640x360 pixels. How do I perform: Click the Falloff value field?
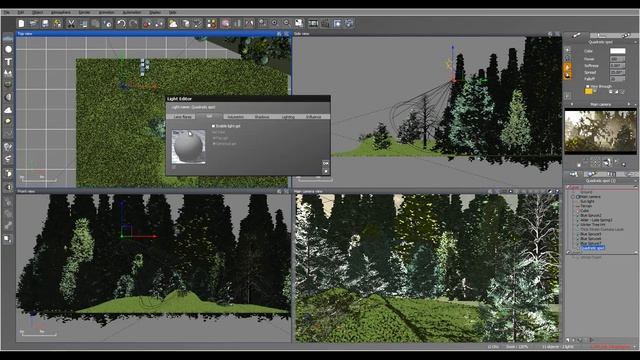618,79
